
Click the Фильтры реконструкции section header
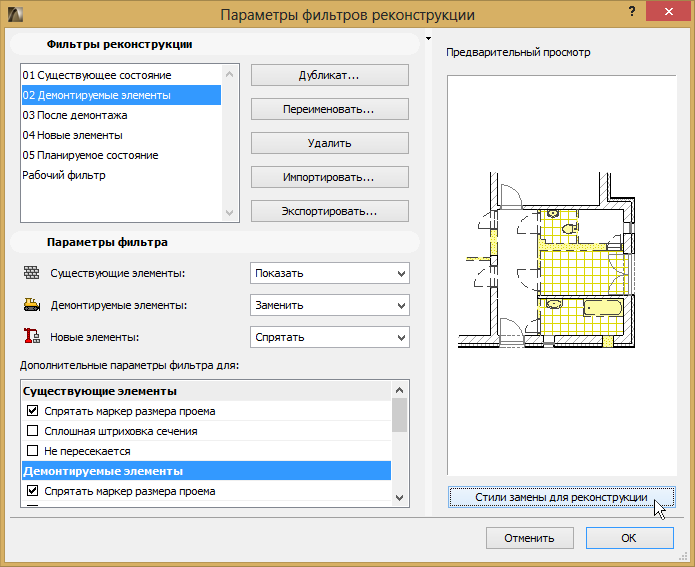pos(215,44)
